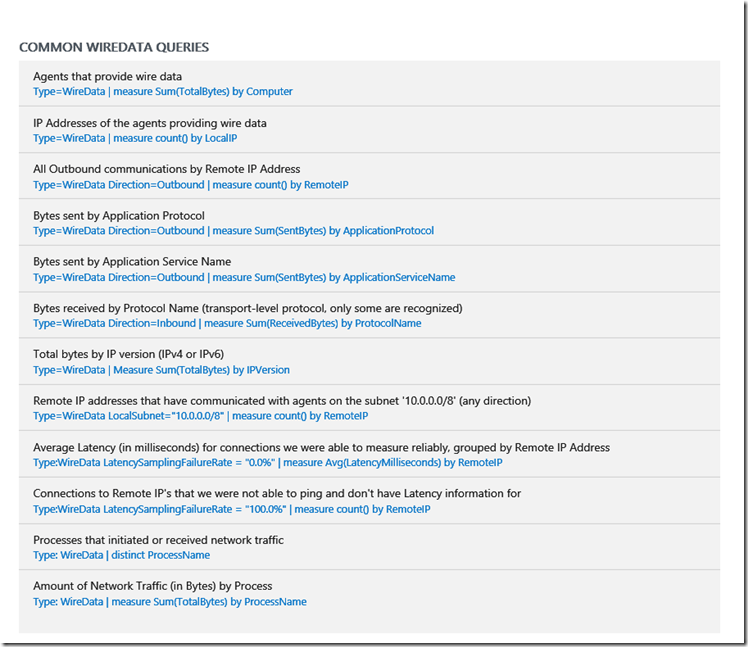Screen dimensions: 748x647
Task: Select "IP Addresses of the agents providing wire data" title
Action: tap(149, 123)
